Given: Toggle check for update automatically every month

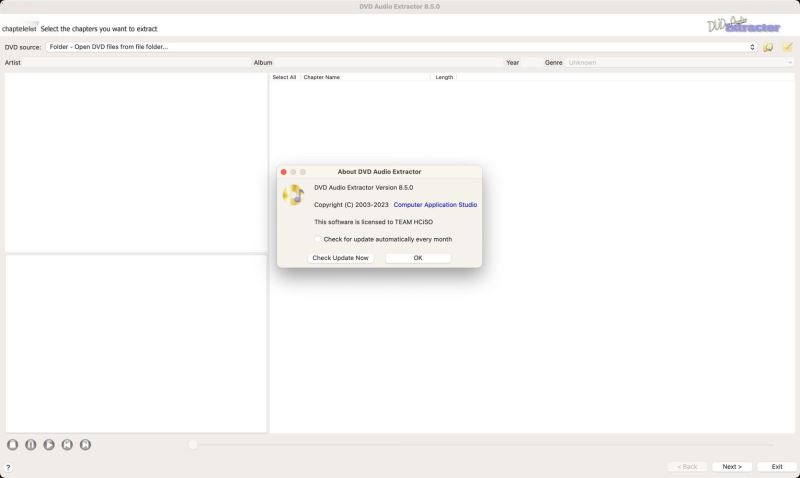Looking at the screenshot, I should [318, 239].
